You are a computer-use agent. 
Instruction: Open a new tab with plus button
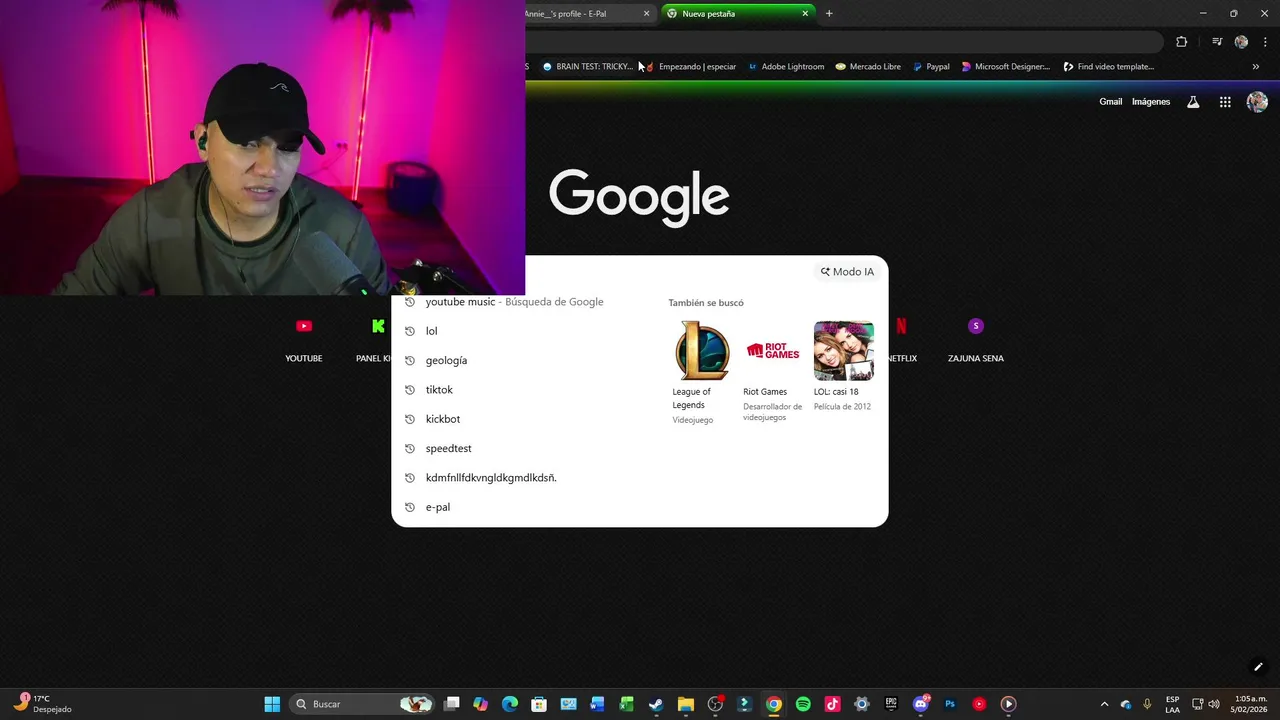(829, 14)
